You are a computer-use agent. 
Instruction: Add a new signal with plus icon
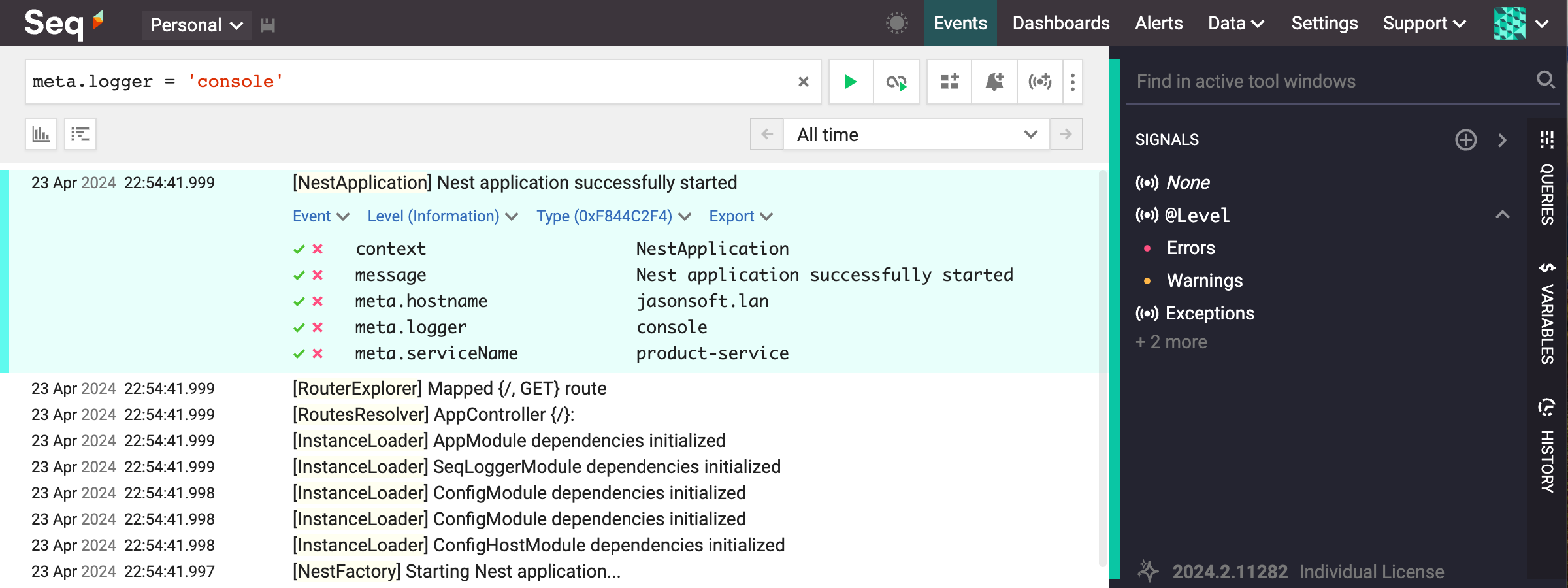[x=1465, y=140]
